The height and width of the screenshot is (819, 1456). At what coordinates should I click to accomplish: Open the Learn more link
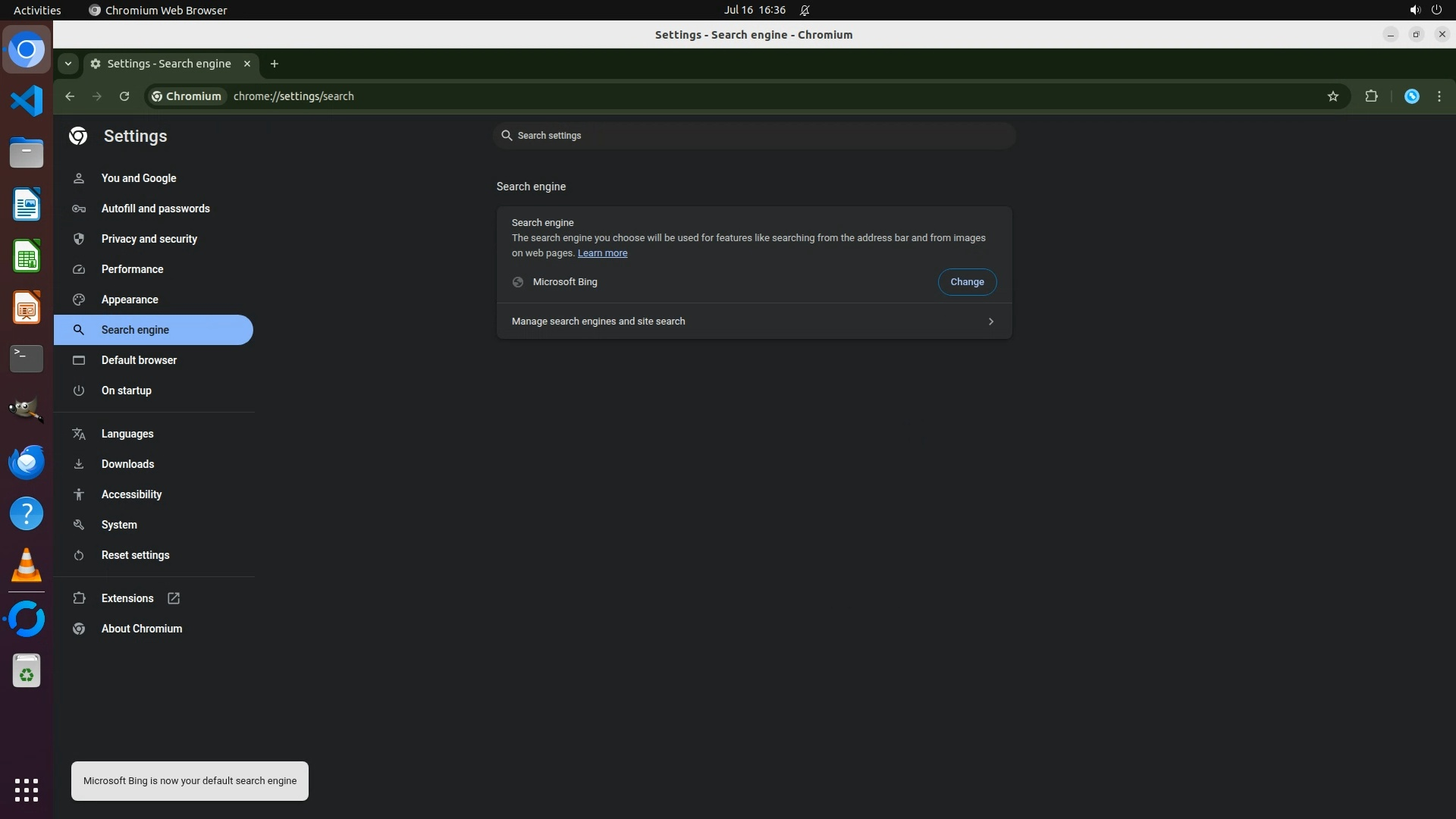pyautogui.click(x=602, y=253)
